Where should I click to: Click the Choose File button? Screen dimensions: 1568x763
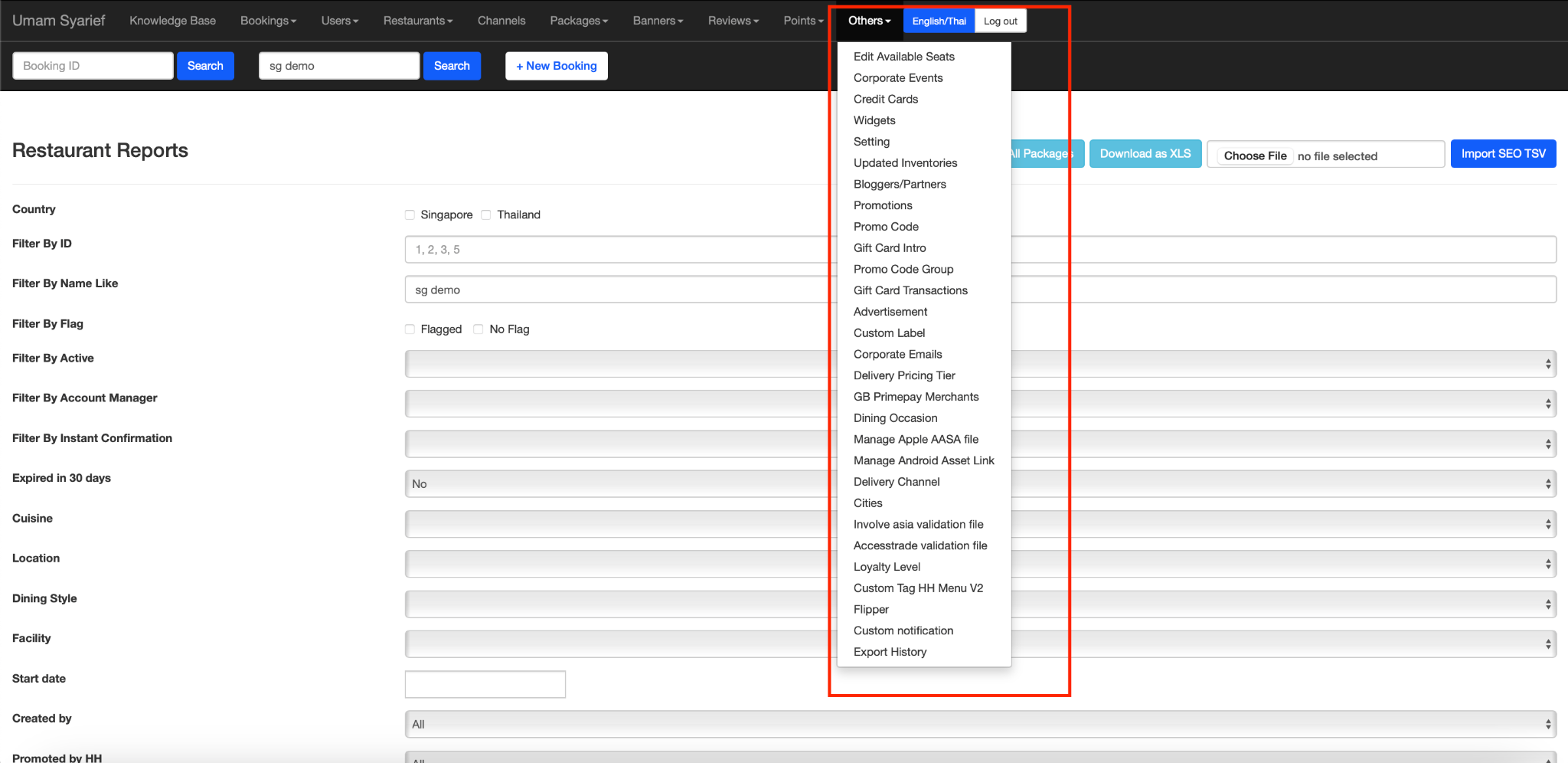(x=1255, y=156)
